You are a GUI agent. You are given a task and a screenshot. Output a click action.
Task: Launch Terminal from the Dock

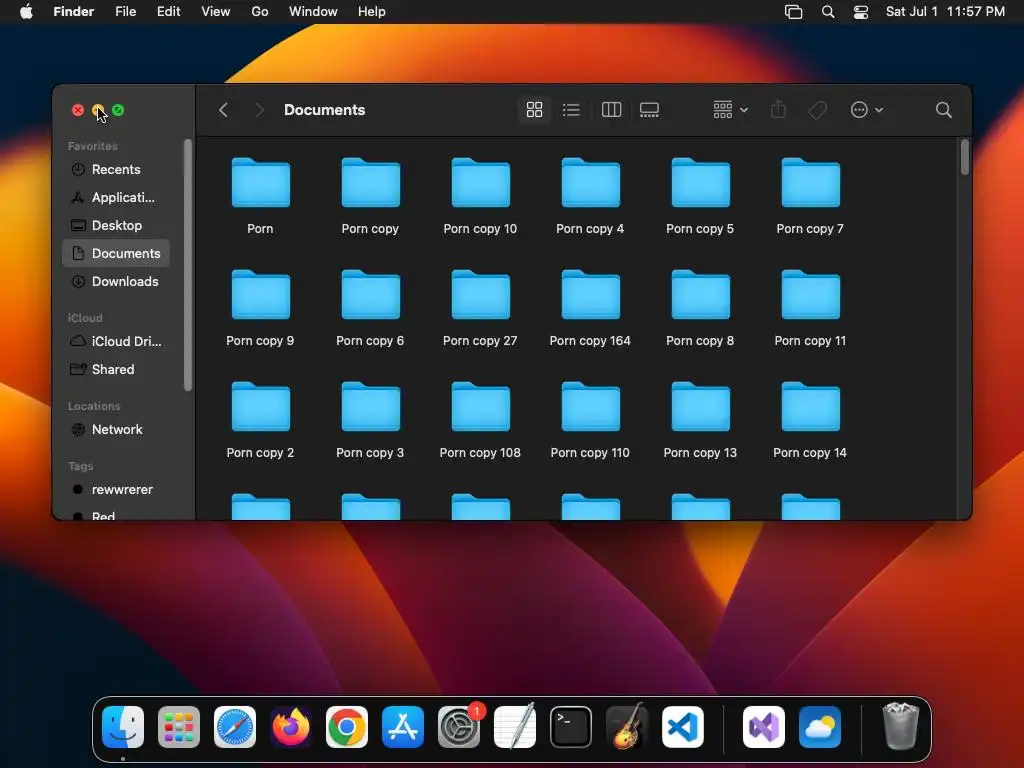tap(571, 727)
